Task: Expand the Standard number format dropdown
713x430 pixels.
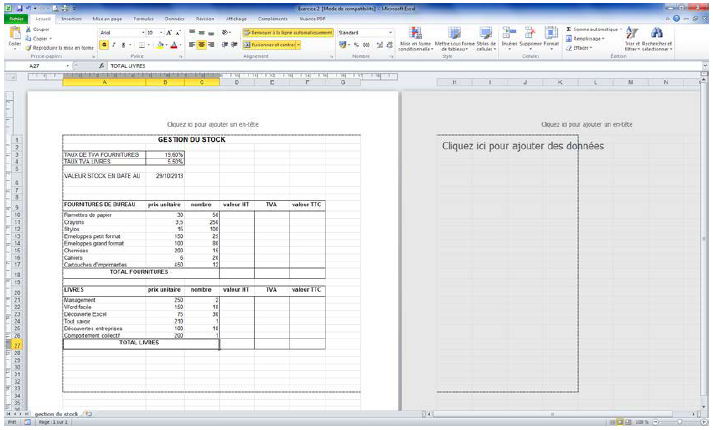Action: [391, 32]
